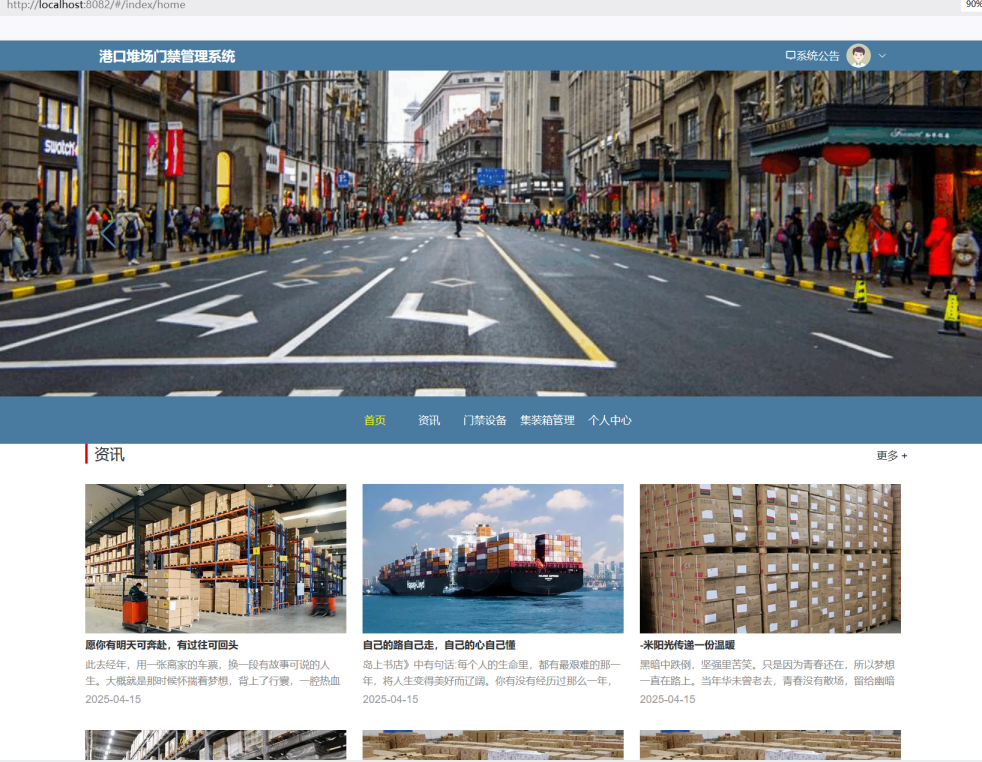Open article titled 自己的路自己走，自己的心自己懂
The width and height of the screenshot is (982, 762).
click(439, 645)
